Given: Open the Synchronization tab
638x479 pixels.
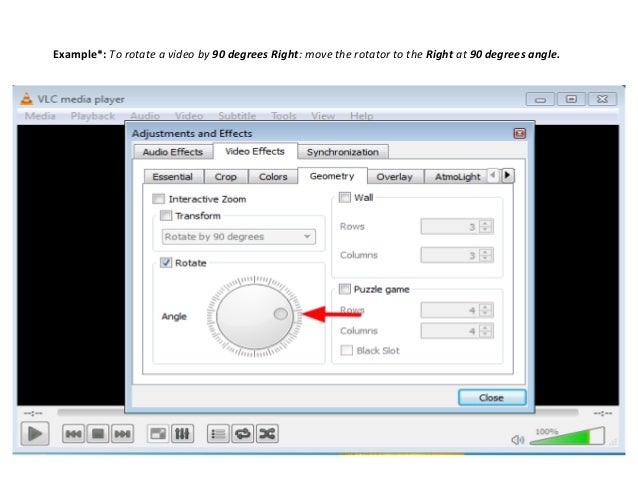Looking at the screenshot, I should 343,152.
